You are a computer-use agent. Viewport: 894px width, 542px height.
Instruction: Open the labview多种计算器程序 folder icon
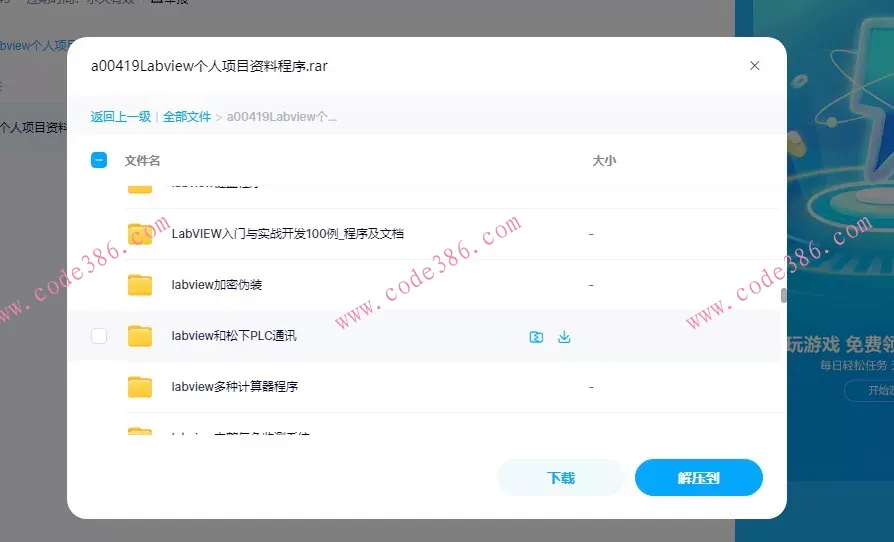point(140,387)
